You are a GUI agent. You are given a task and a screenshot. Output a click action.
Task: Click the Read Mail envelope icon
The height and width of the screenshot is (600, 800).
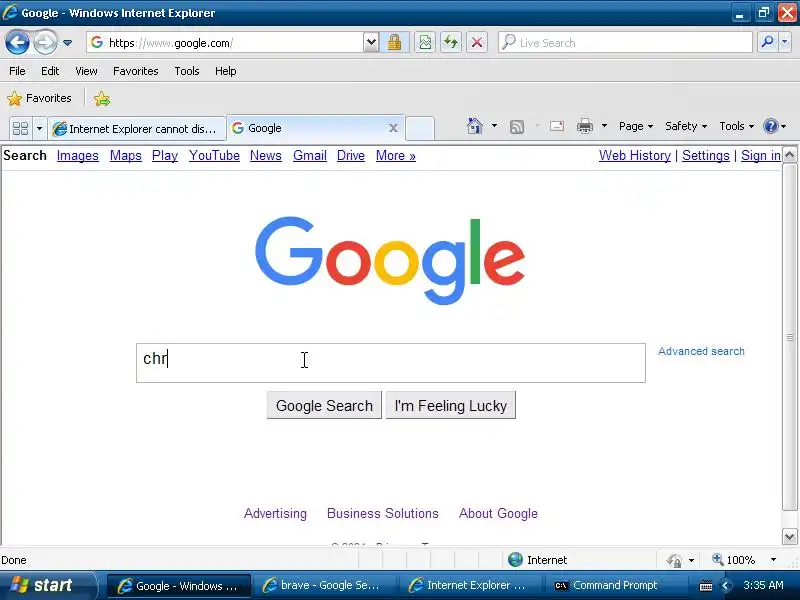point(557,126)
